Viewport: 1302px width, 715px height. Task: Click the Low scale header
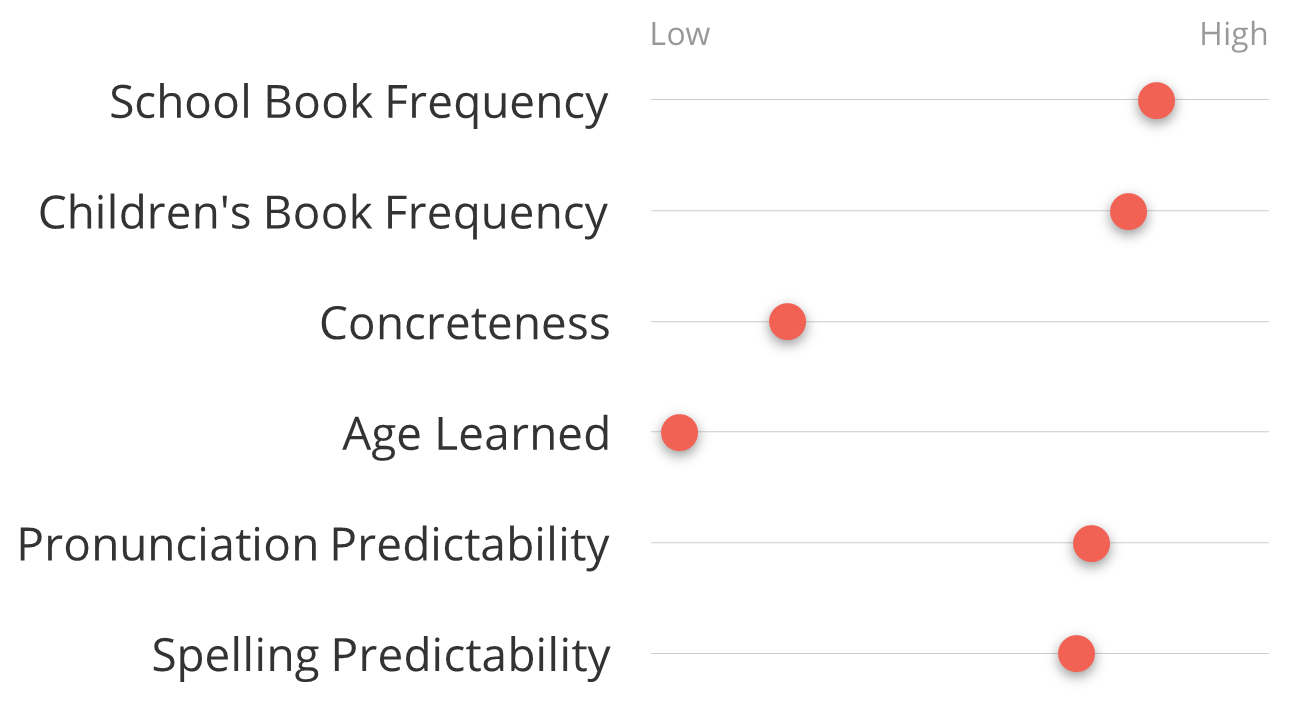(x=680, y=34)
